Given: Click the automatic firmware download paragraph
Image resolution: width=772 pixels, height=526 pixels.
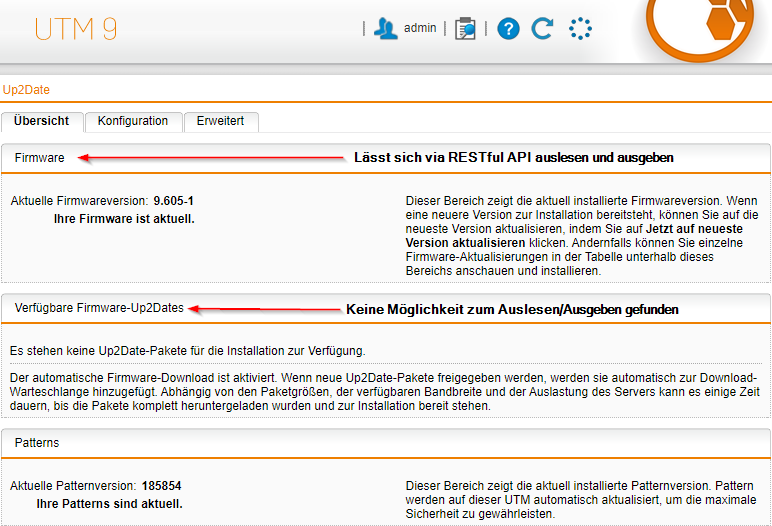Looking at the screenshot, I should pyautogui.click(x=385, y=392).
